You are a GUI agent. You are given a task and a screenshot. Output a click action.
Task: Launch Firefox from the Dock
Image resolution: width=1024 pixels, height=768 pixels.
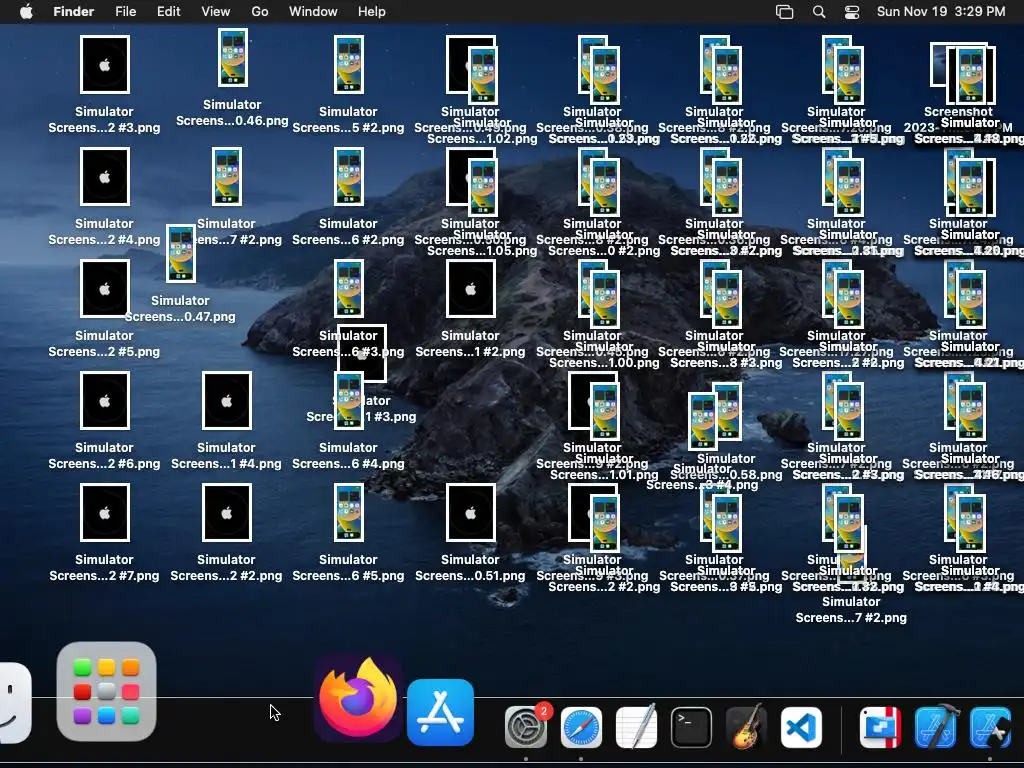(357, 697)
